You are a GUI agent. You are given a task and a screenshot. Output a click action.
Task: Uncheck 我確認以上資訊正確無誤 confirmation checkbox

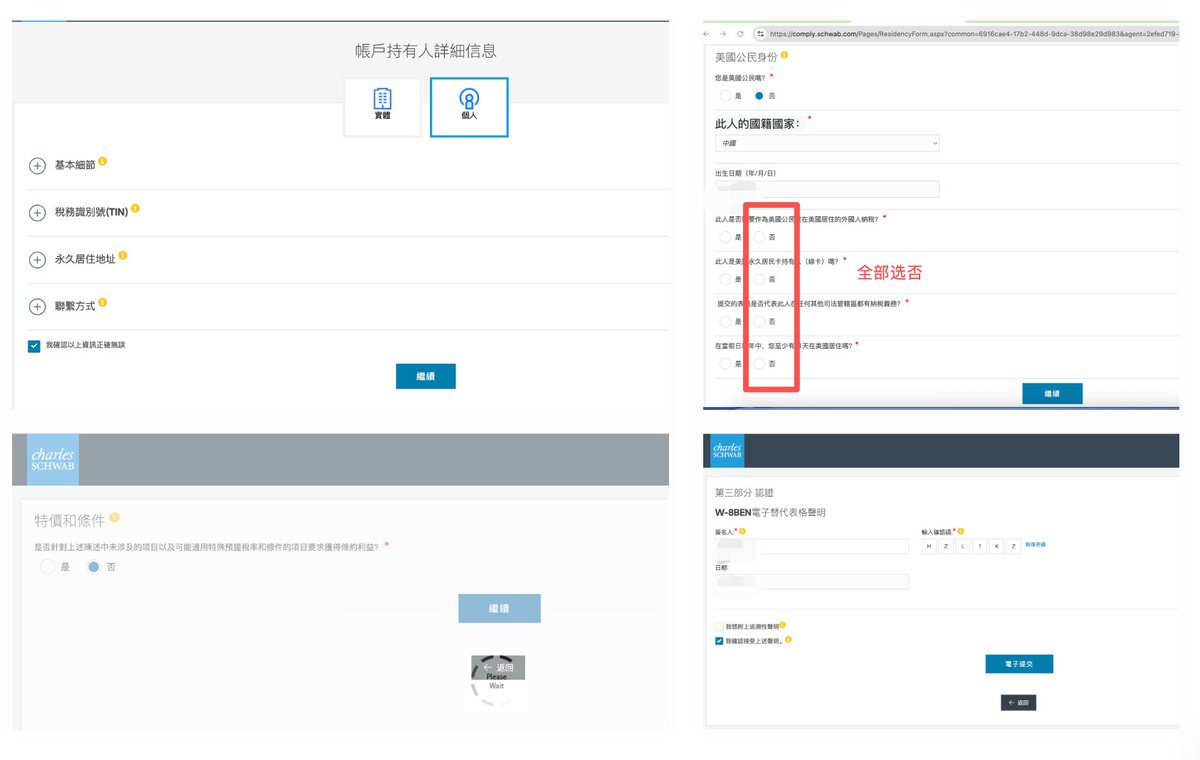[33, 344]
